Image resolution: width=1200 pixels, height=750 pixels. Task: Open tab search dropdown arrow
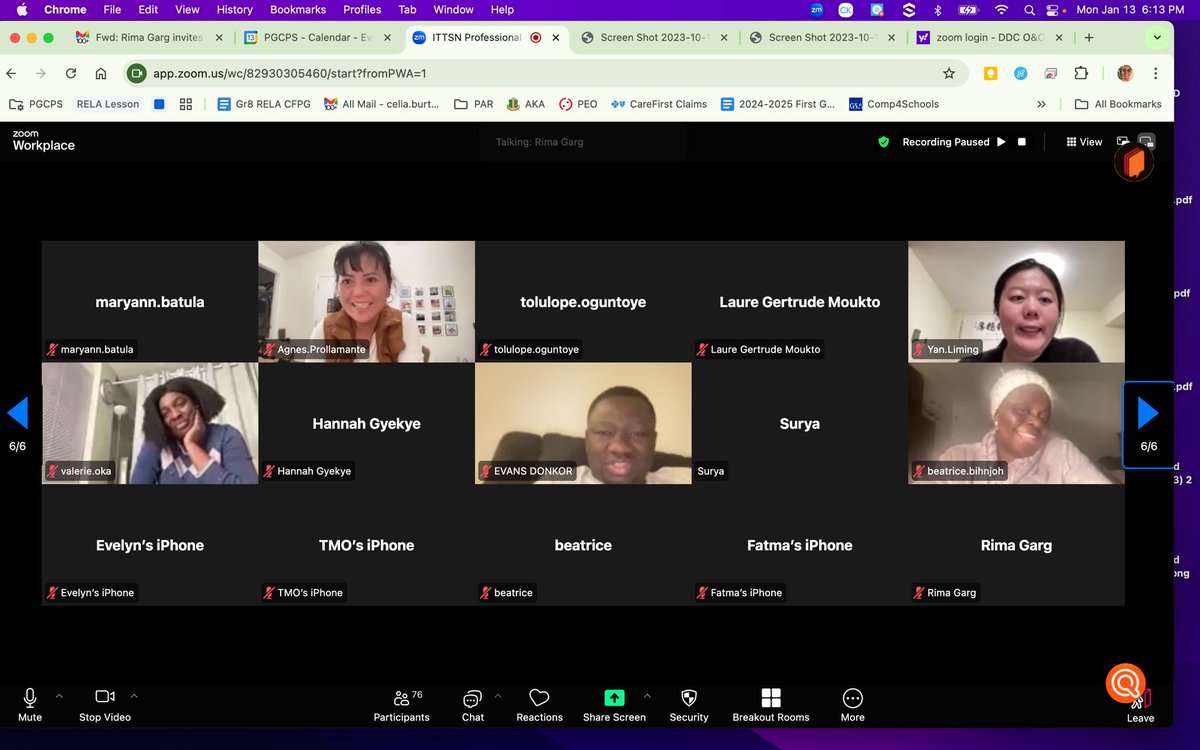[x=1158, y=38]
